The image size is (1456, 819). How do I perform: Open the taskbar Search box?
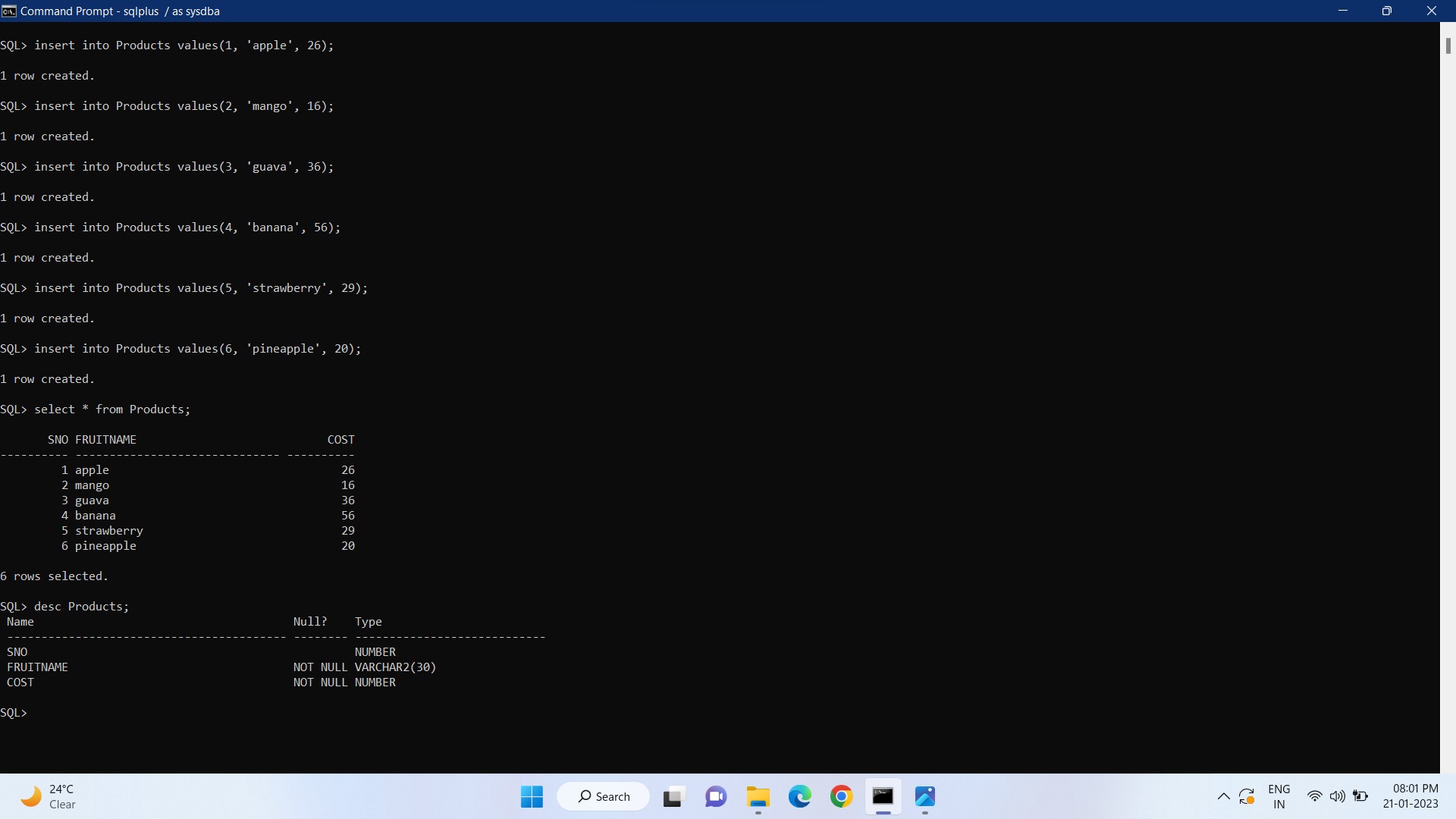(x=604, y=796)
